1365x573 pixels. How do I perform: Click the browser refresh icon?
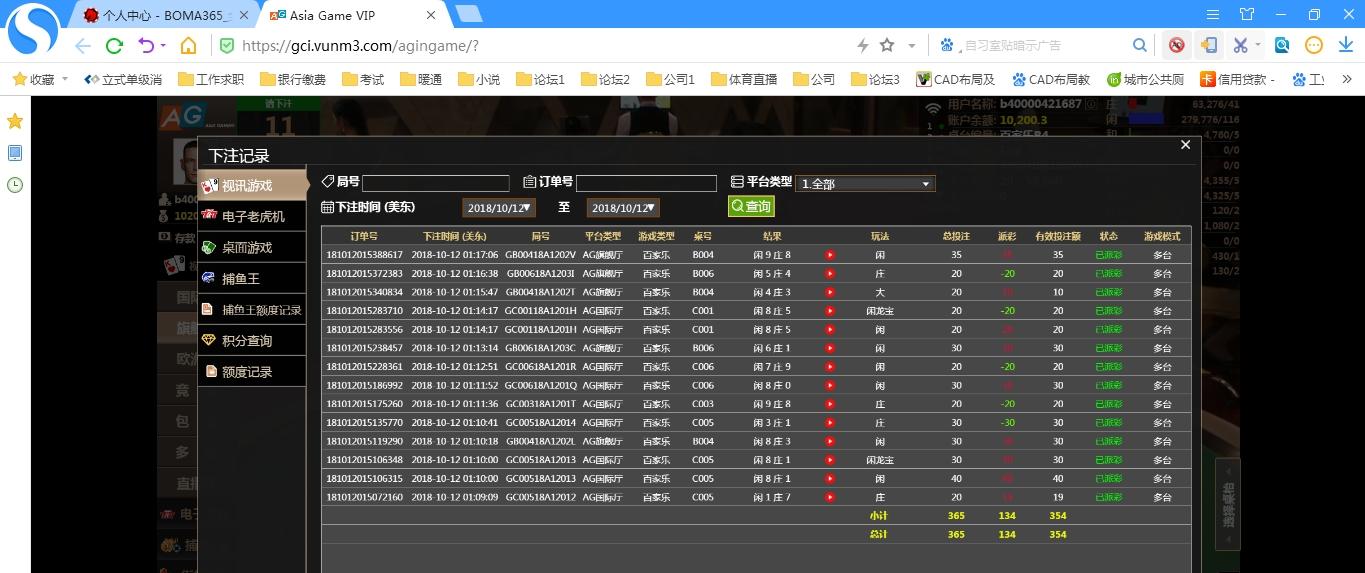pos(114,46)
